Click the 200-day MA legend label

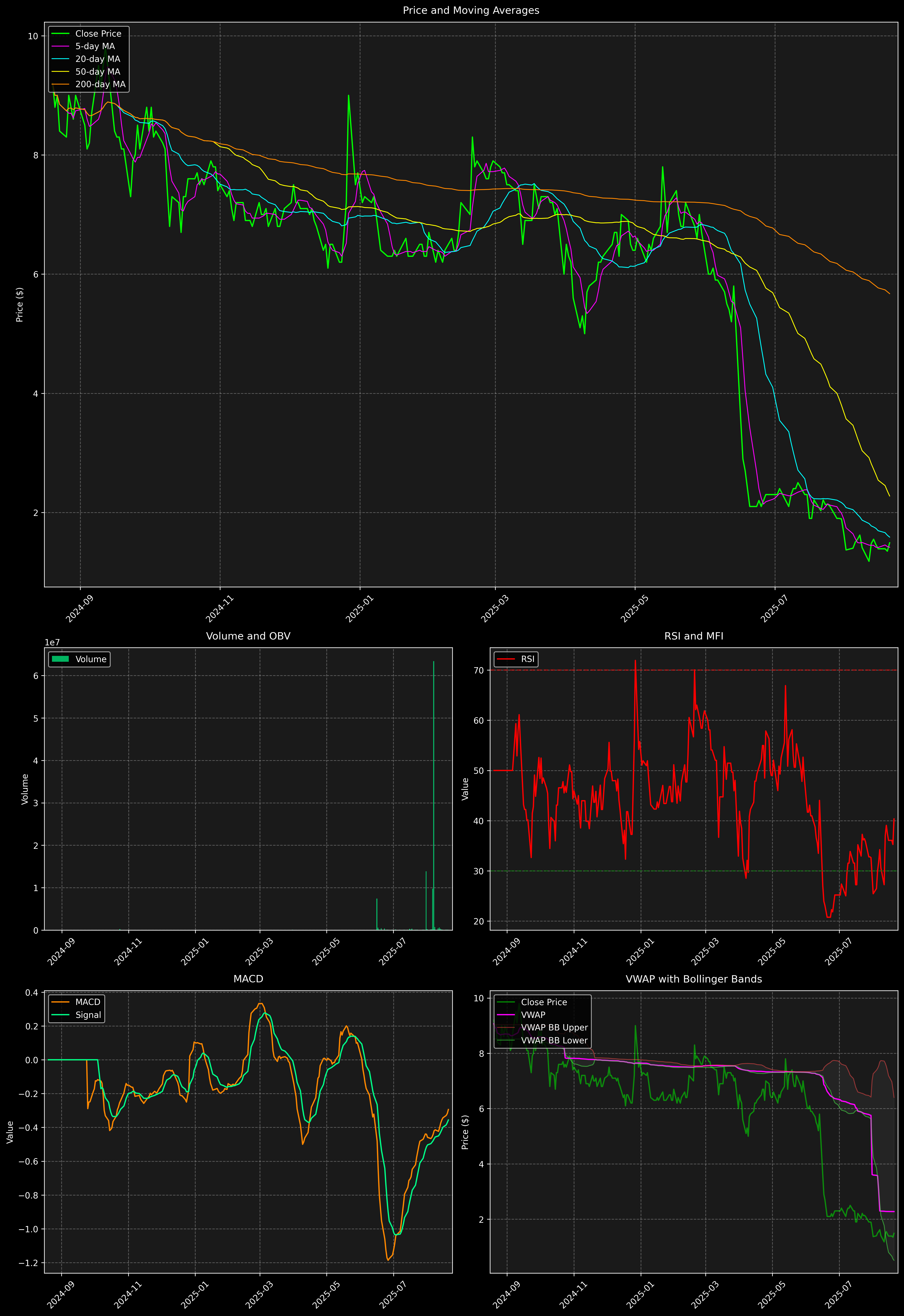click(100, 84)
